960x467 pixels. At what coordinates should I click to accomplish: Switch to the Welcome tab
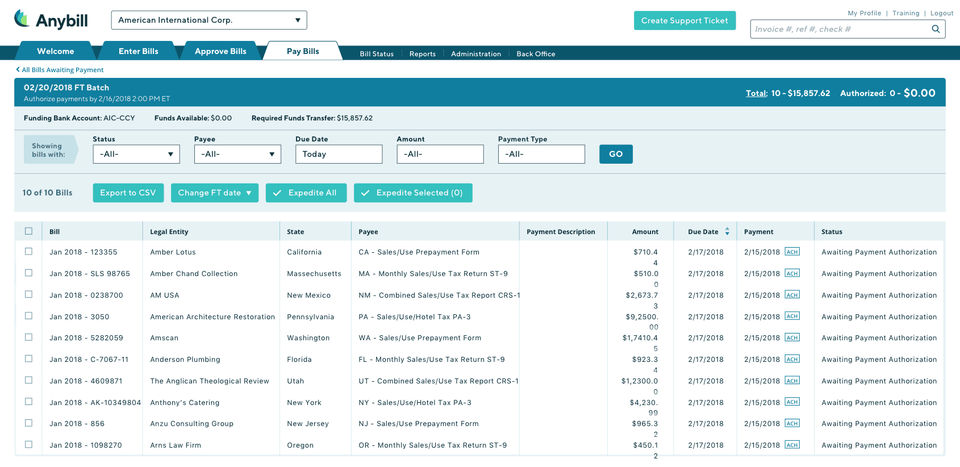click(55, 51)
